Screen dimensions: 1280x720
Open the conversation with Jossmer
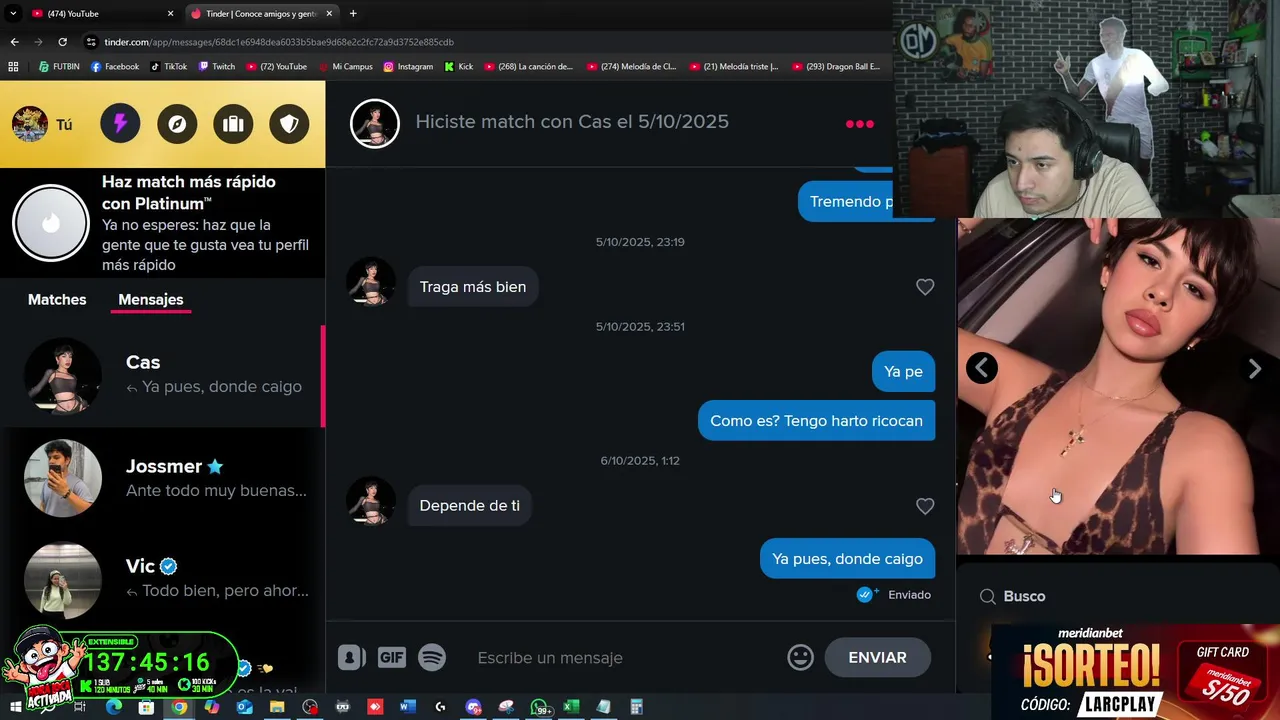(x=162, y=478)
